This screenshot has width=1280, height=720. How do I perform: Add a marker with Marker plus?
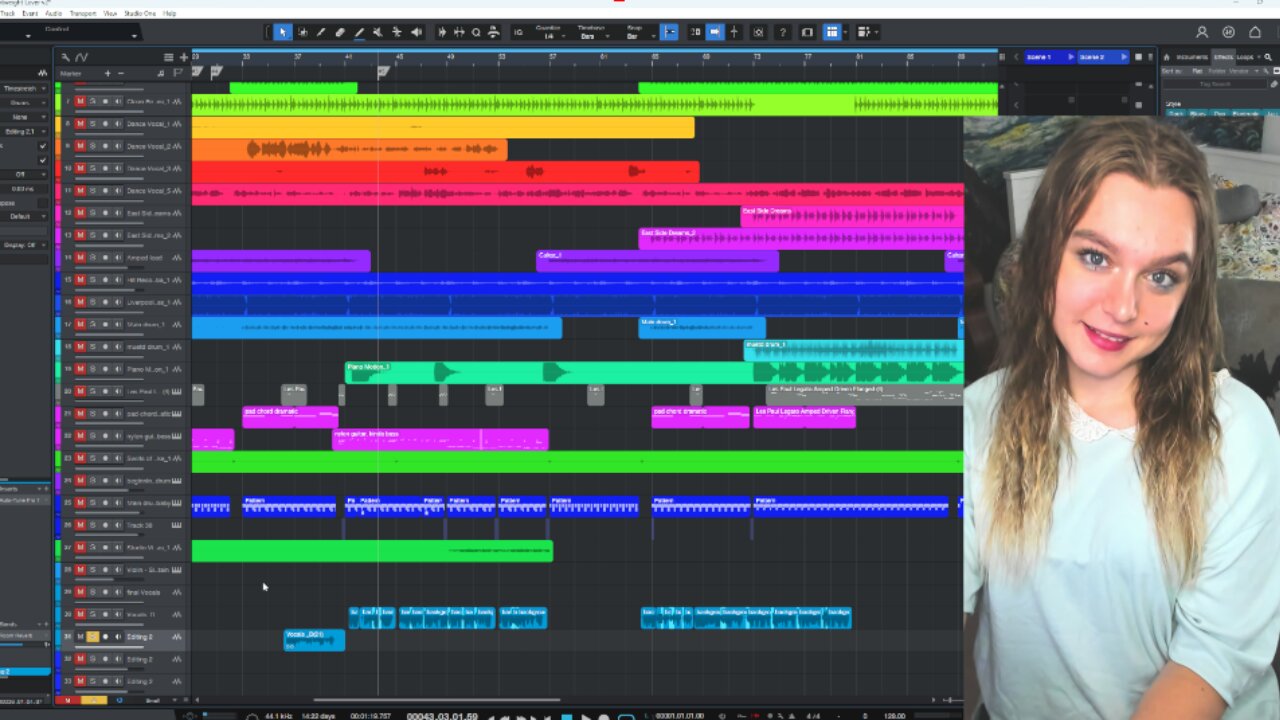(x=108, y=73)
